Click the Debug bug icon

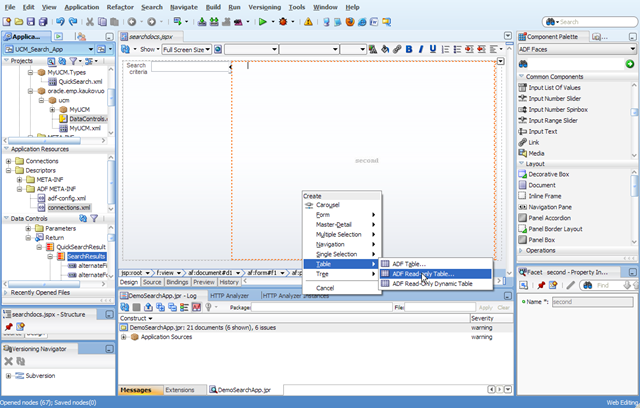coord(283,22)
